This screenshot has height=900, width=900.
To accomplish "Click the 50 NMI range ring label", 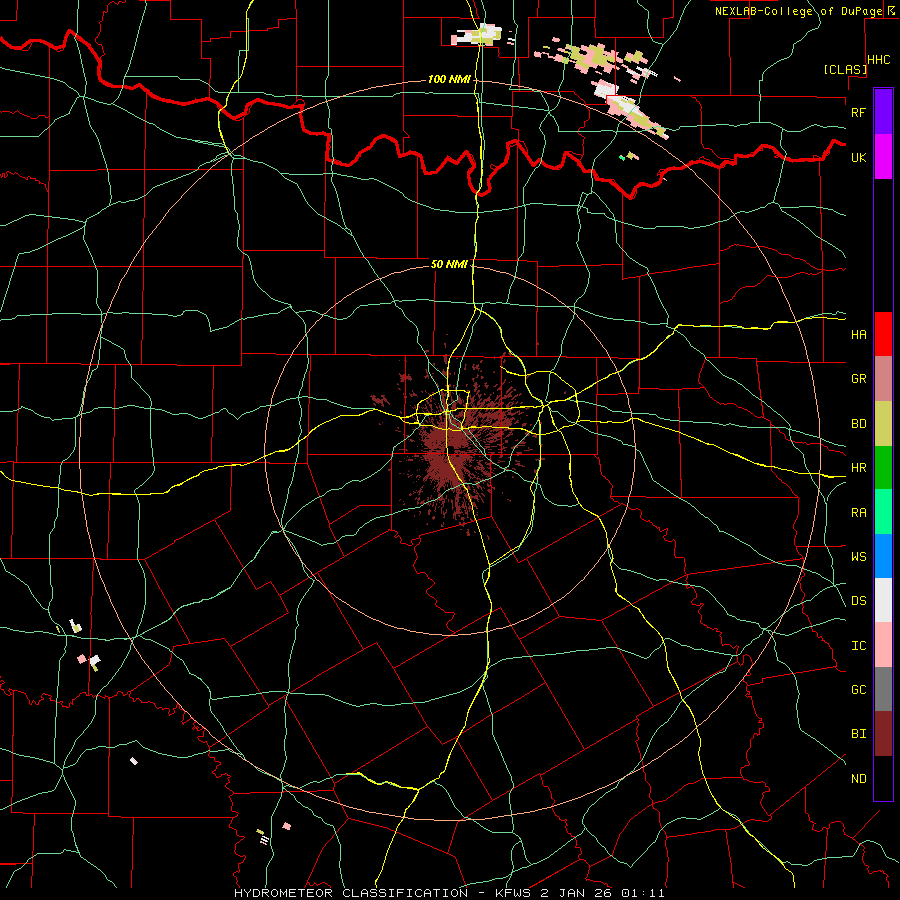I will click(x=449, y=265).
